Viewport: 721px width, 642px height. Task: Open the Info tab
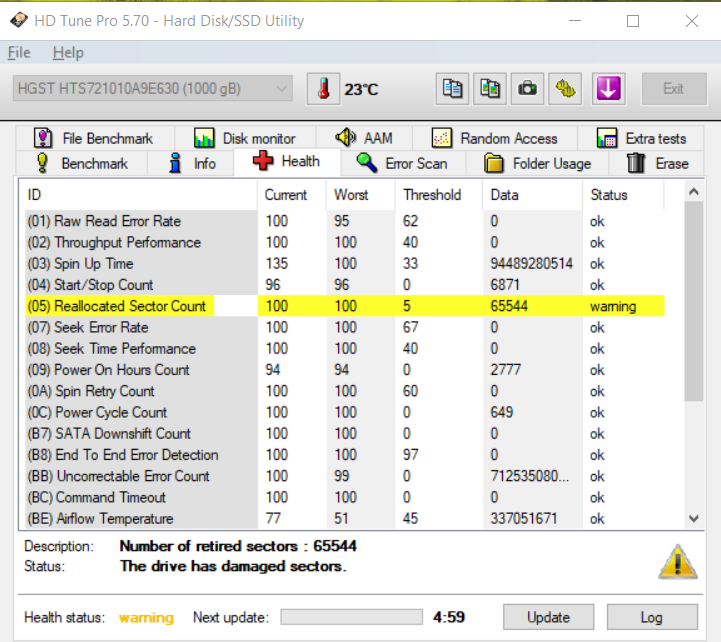click(x=191, y=163)
